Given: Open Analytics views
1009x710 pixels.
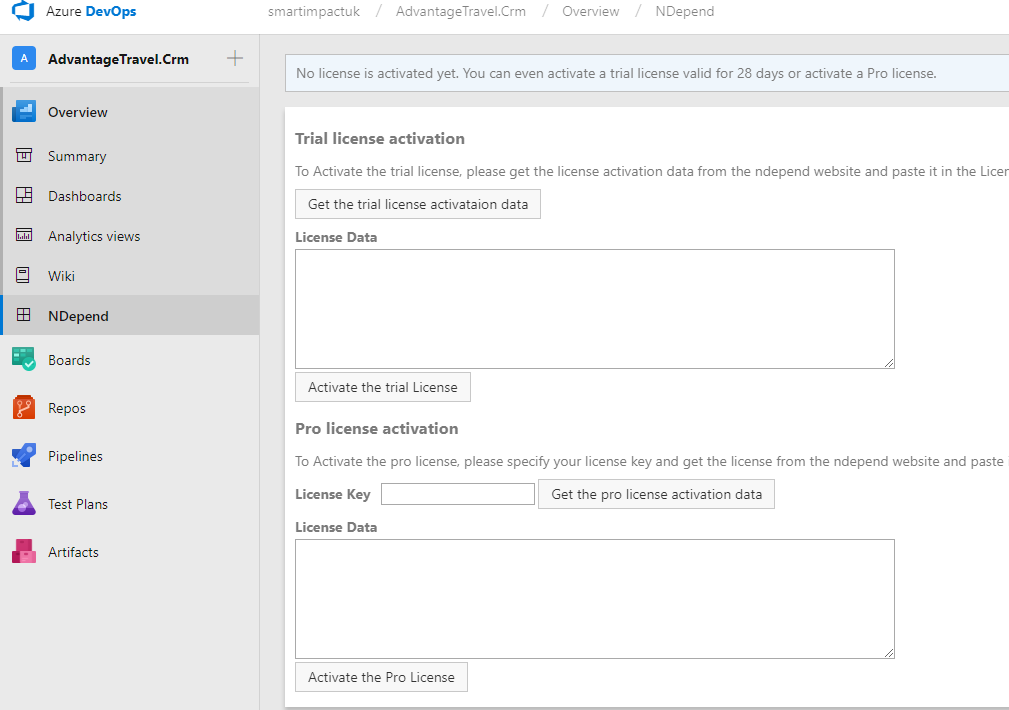Looking at the screenshot, I should [92, 235].
